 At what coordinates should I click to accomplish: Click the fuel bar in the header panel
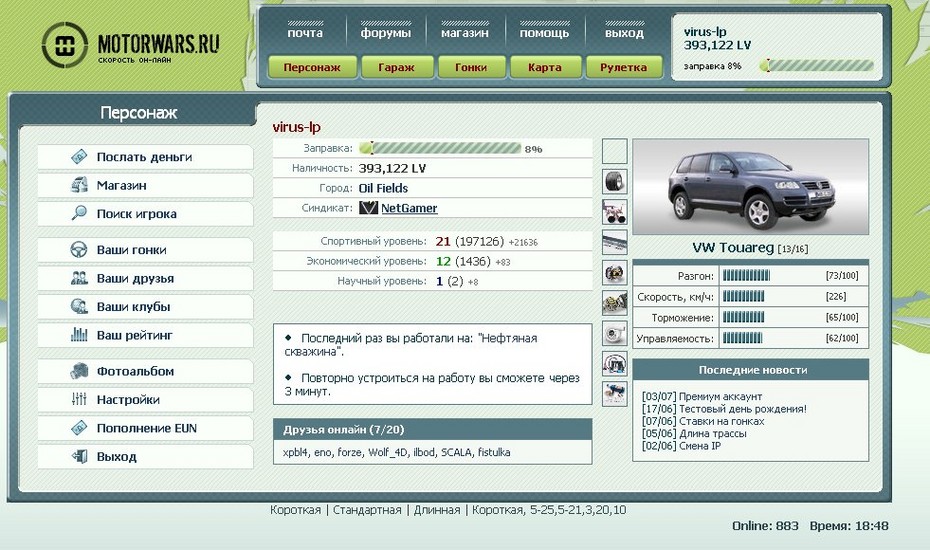pyautogui.click(x=817, y=65)
